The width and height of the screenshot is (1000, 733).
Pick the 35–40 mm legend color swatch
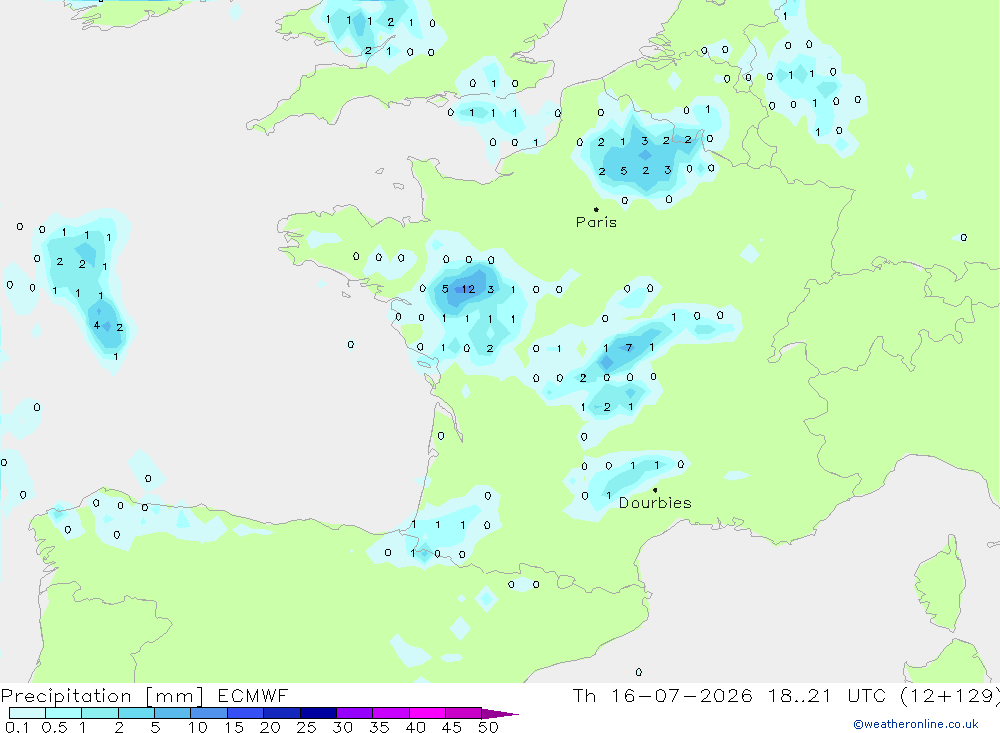[x=390, y=713]
